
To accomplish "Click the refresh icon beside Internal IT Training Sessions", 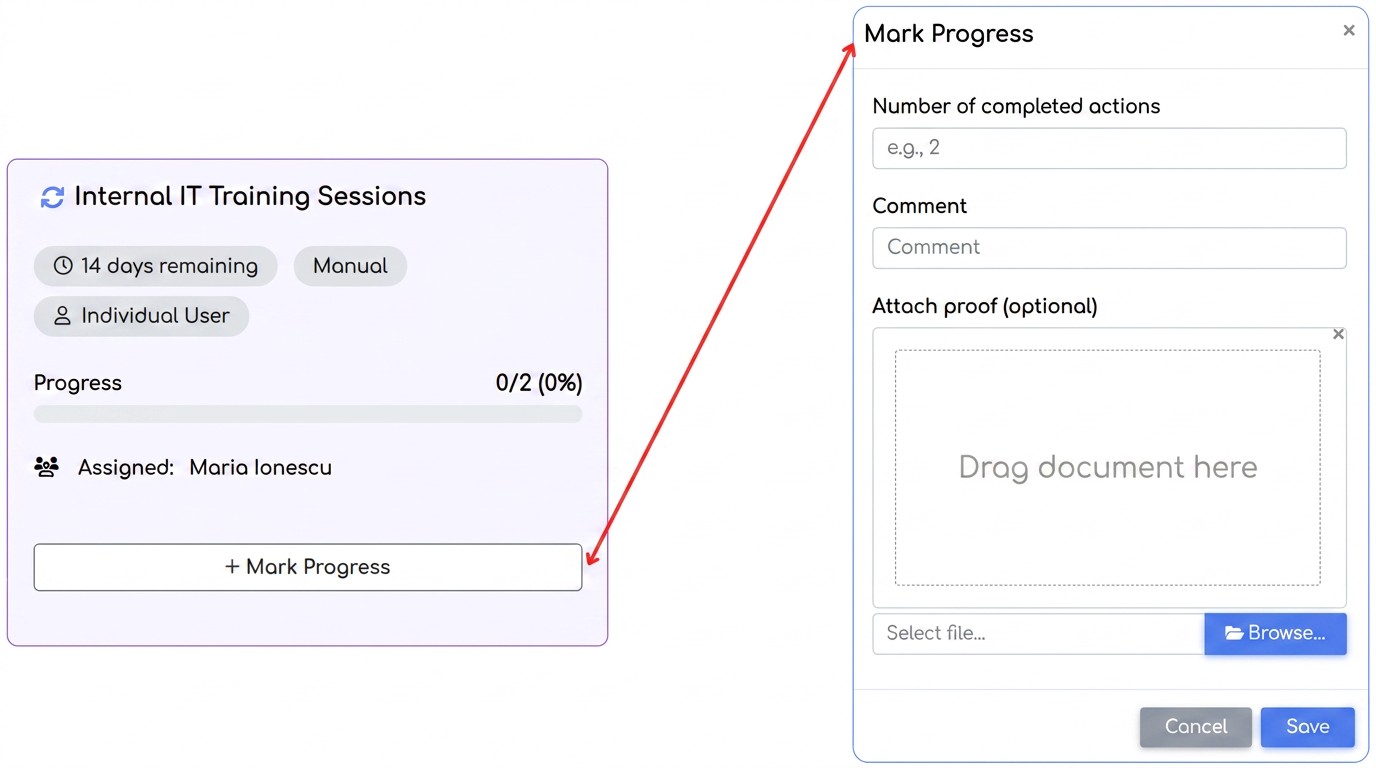I will click(x=52, y=197).
